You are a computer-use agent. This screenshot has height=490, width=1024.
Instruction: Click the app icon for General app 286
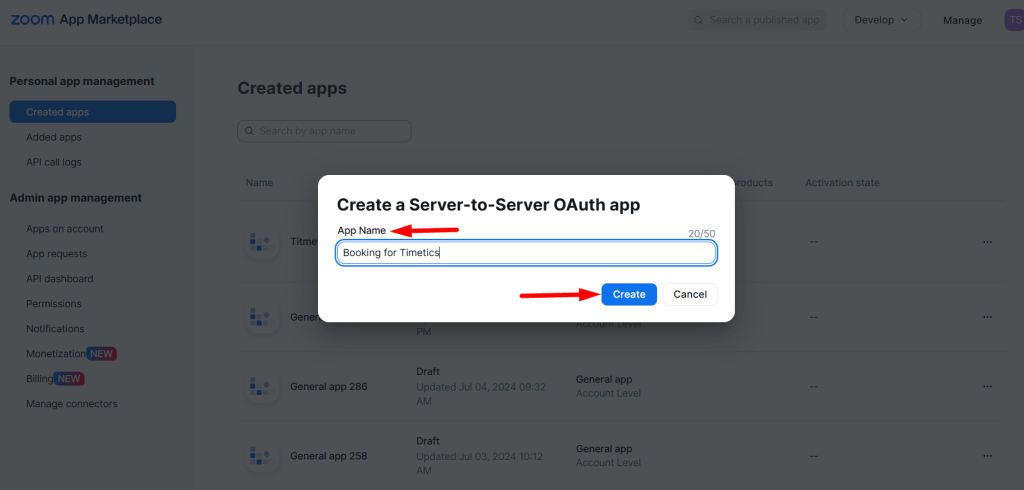click(263, 386)
